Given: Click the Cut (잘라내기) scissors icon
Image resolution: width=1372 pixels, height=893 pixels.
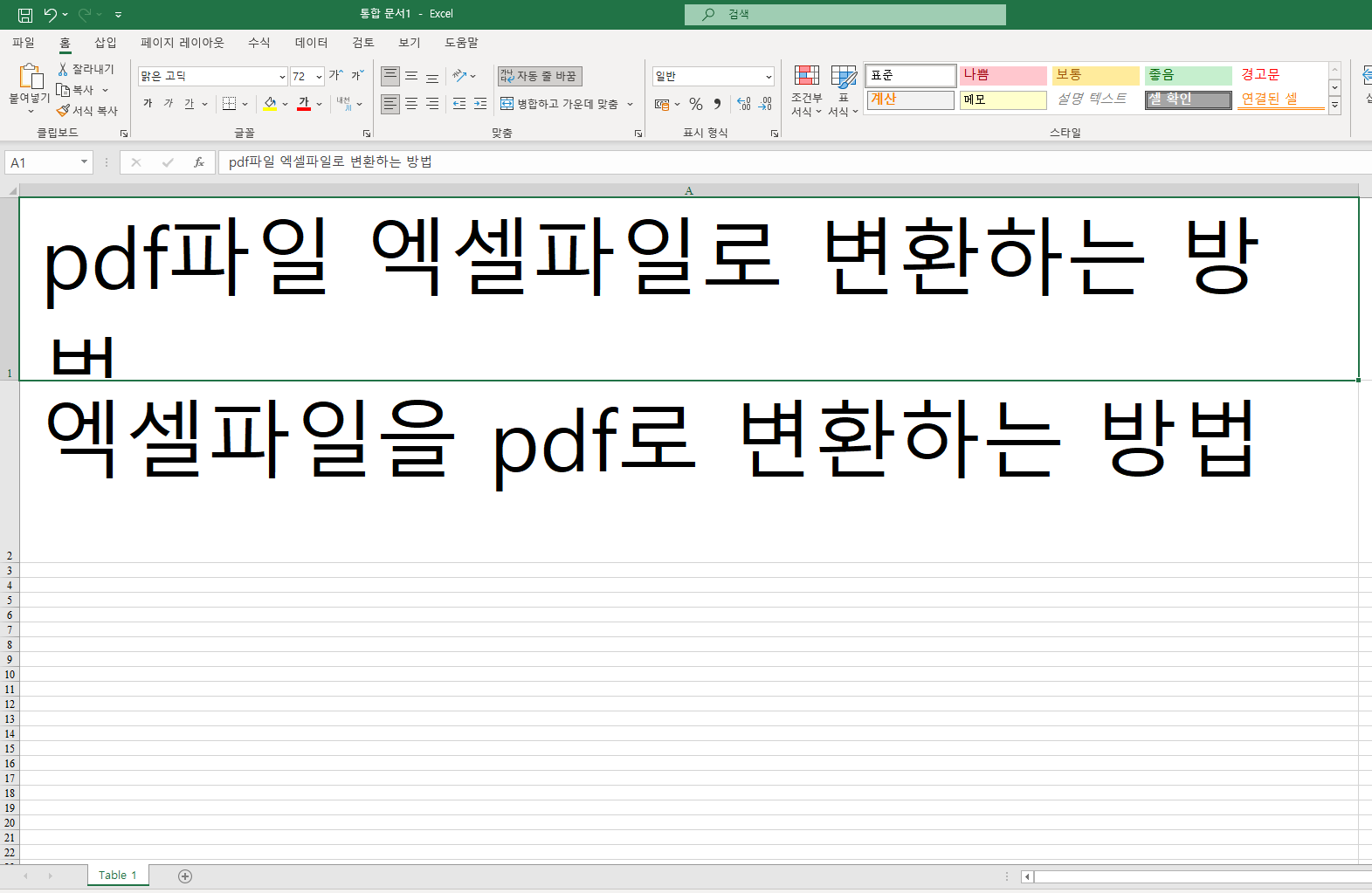Looking at the screenshot, I should pyautogui.click(x=63, y=69).
